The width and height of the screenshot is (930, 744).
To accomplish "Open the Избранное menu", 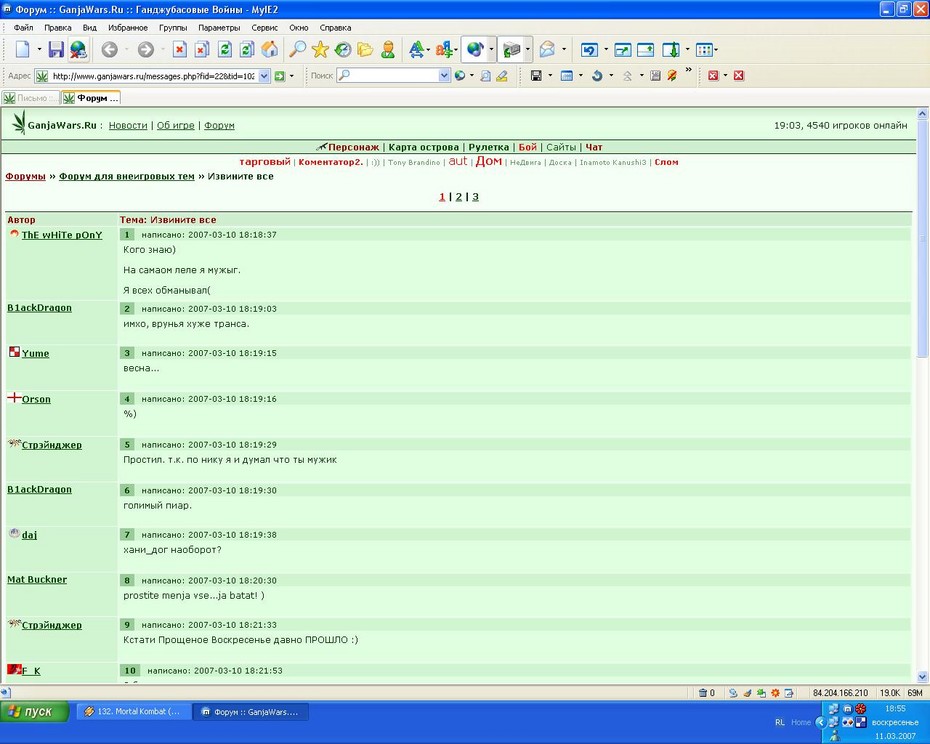I will (128, 28).
